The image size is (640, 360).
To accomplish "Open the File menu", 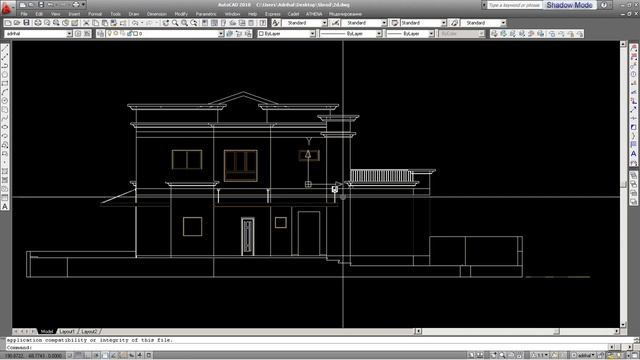I will [24, 14].
